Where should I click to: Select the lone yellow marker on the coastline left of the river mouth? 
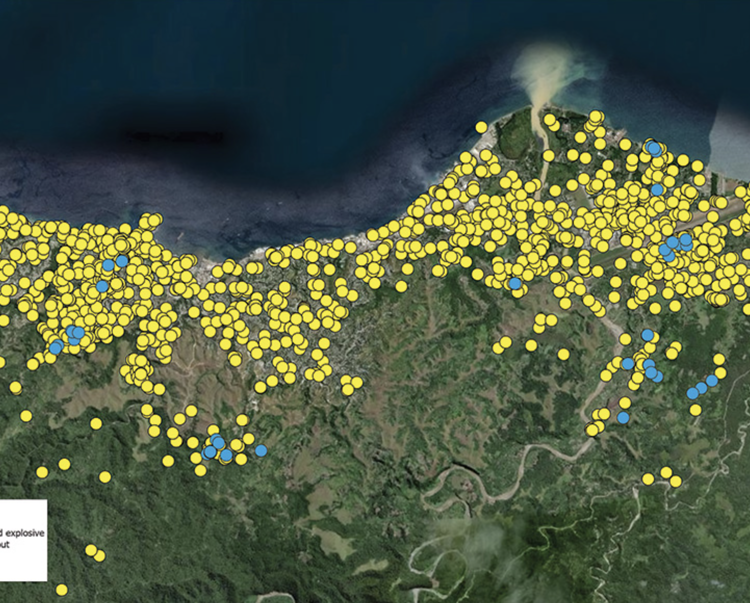point(481,127)
